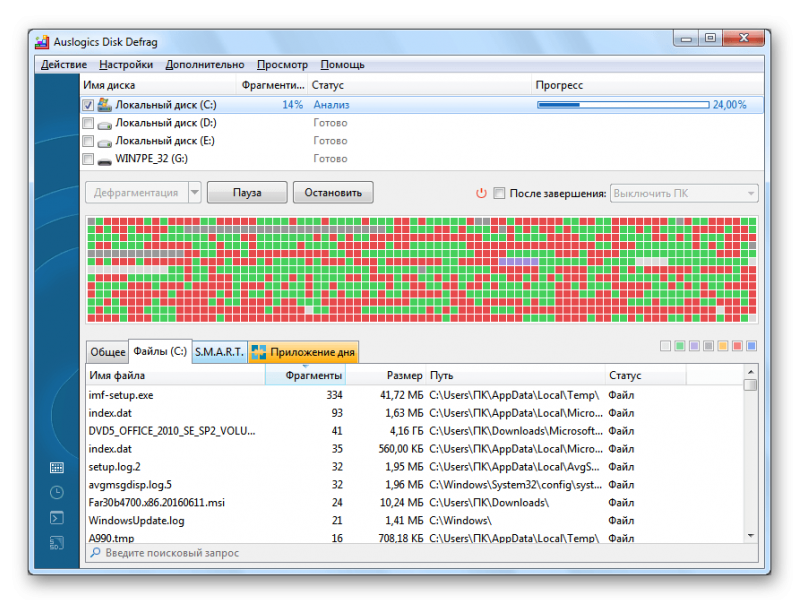Click the drive icon for Локальный диск (C:)
800x604 pixels.
[x=105, y=105]
